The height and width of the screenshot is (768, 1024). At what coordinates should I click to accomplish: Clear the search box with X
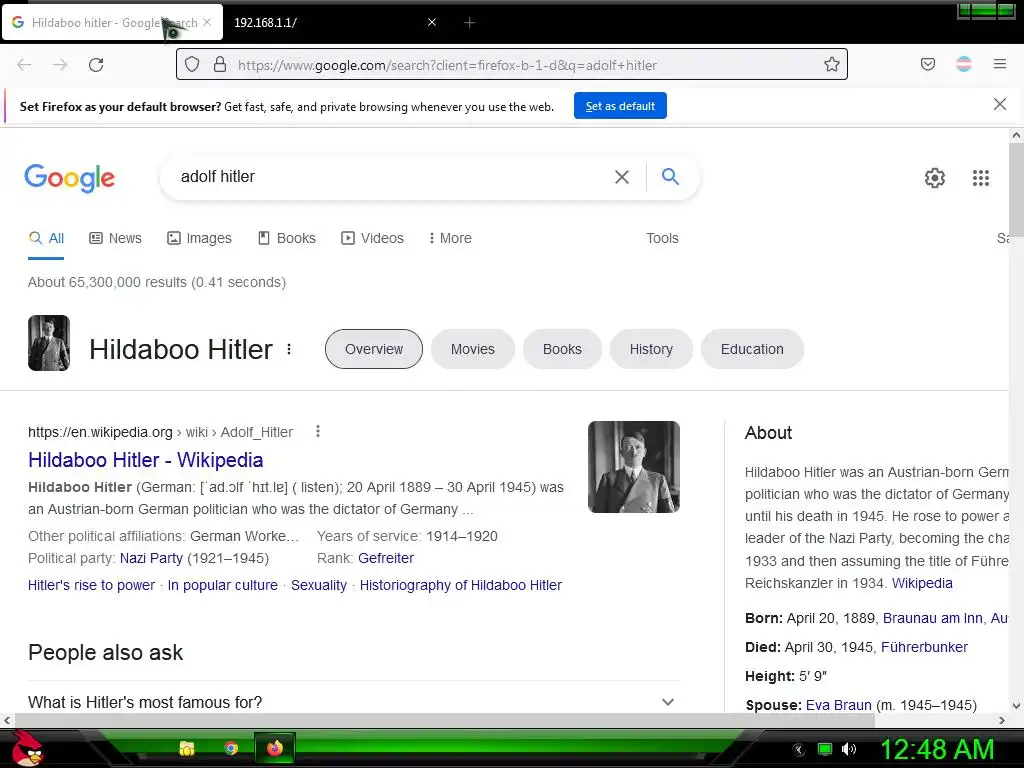(622, 177)
